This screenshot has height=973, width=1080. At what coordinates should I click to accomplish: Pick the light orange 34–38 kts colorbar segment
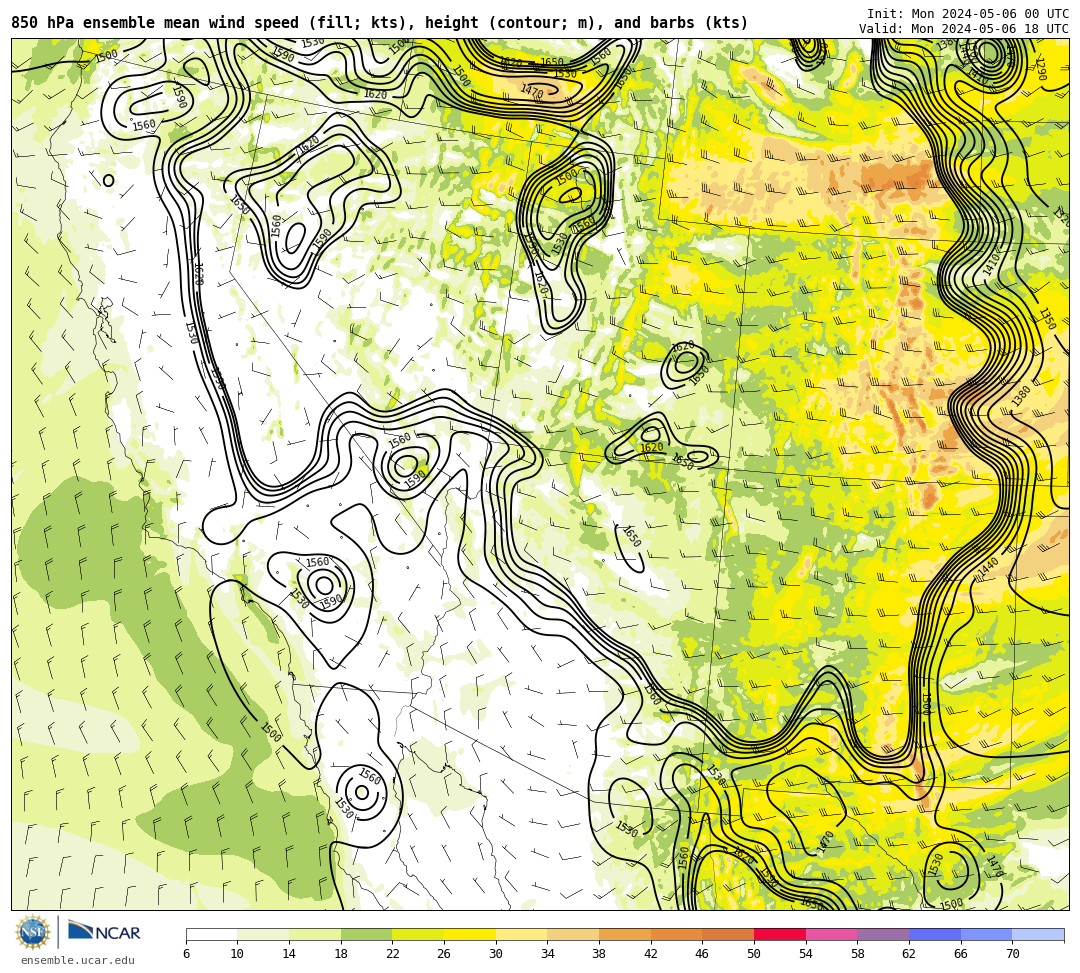coord(573,934)
